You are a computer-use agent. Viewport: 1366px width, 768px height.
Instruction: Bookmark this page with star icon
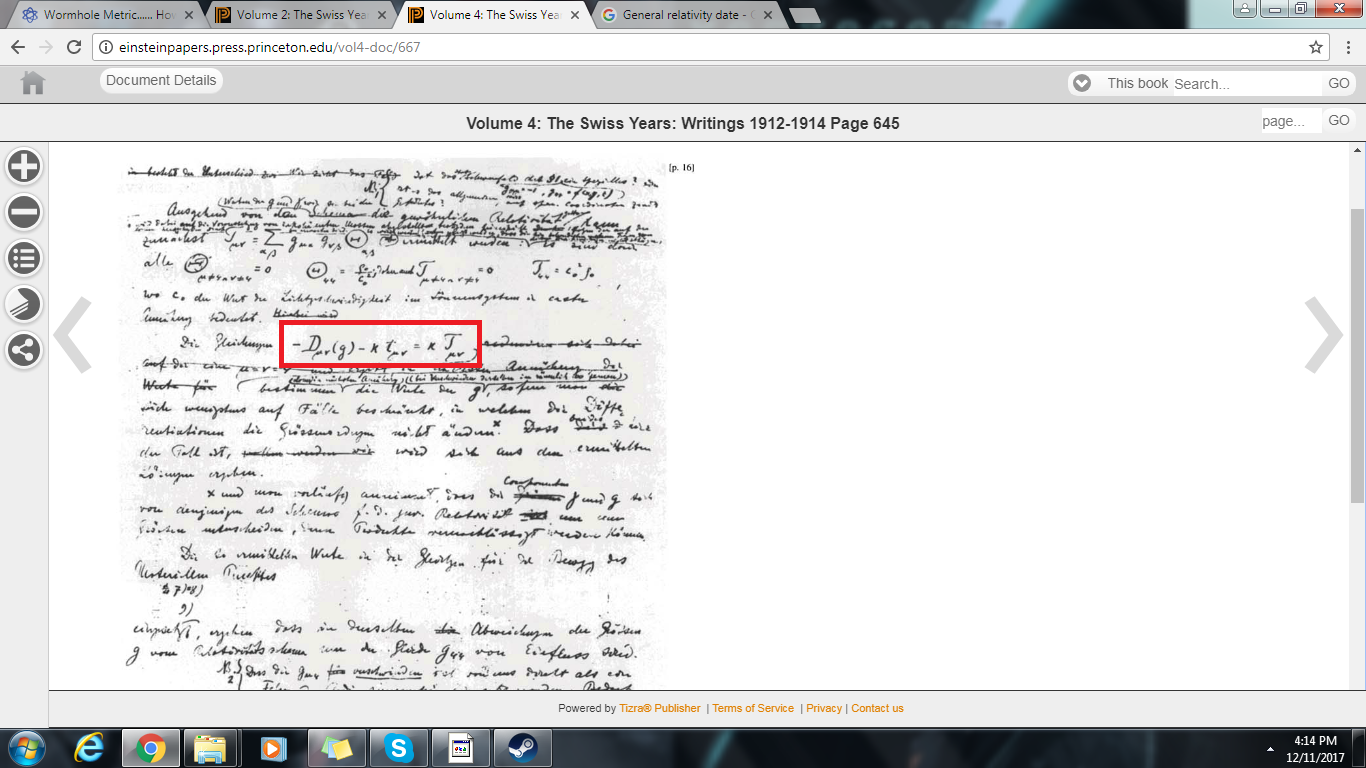[x=1316, y=47]
